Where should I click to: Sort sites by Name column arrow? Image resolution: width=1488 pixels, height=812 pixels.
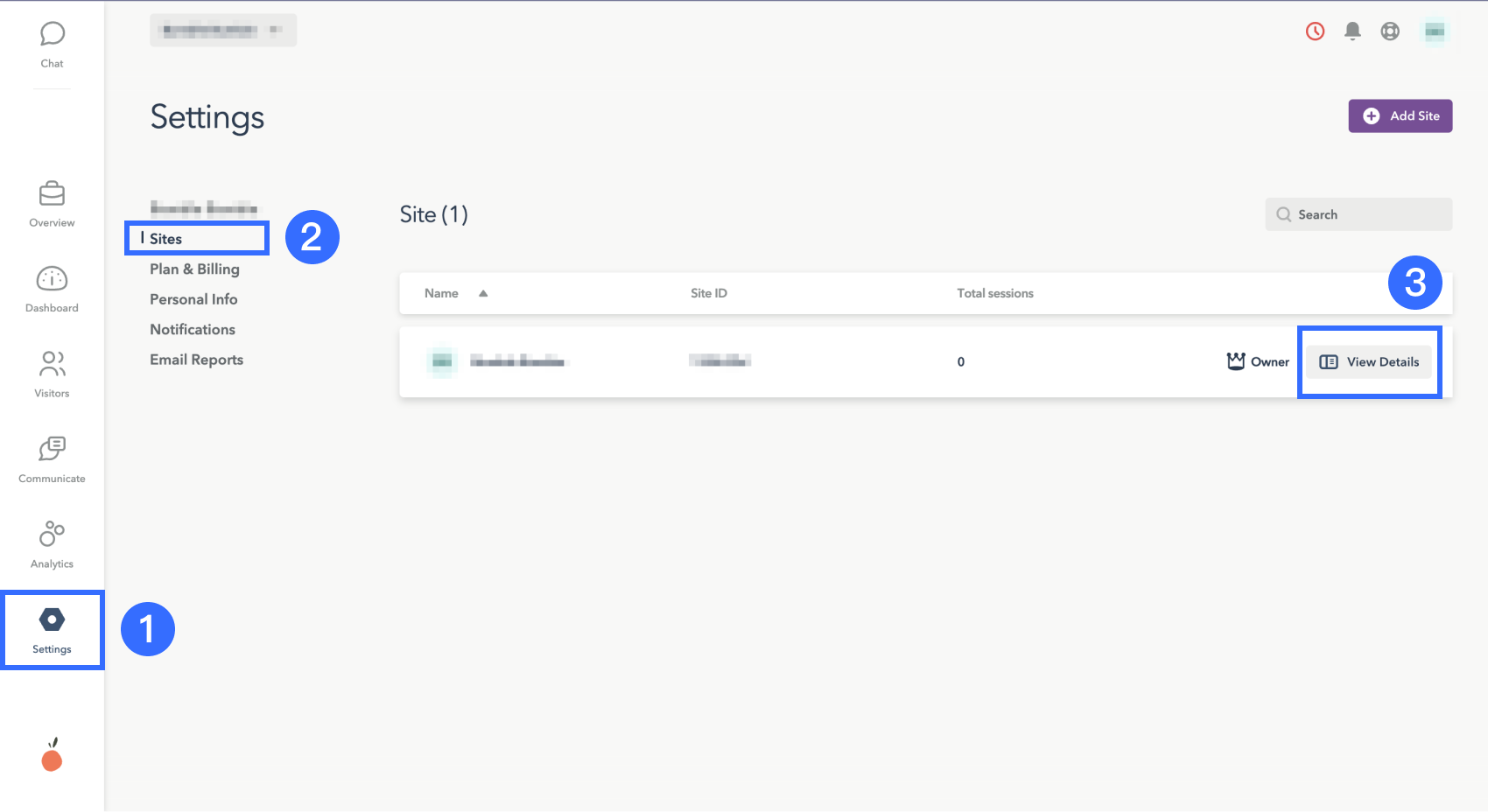pyautogui.click(x=483, y=294)
